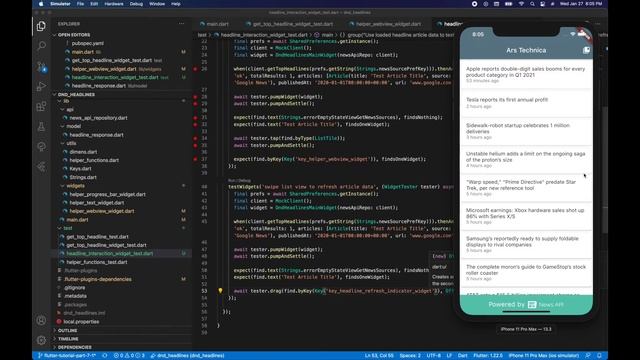Open the Search view in activity bar
640x360 pixels.
point(41,45)
